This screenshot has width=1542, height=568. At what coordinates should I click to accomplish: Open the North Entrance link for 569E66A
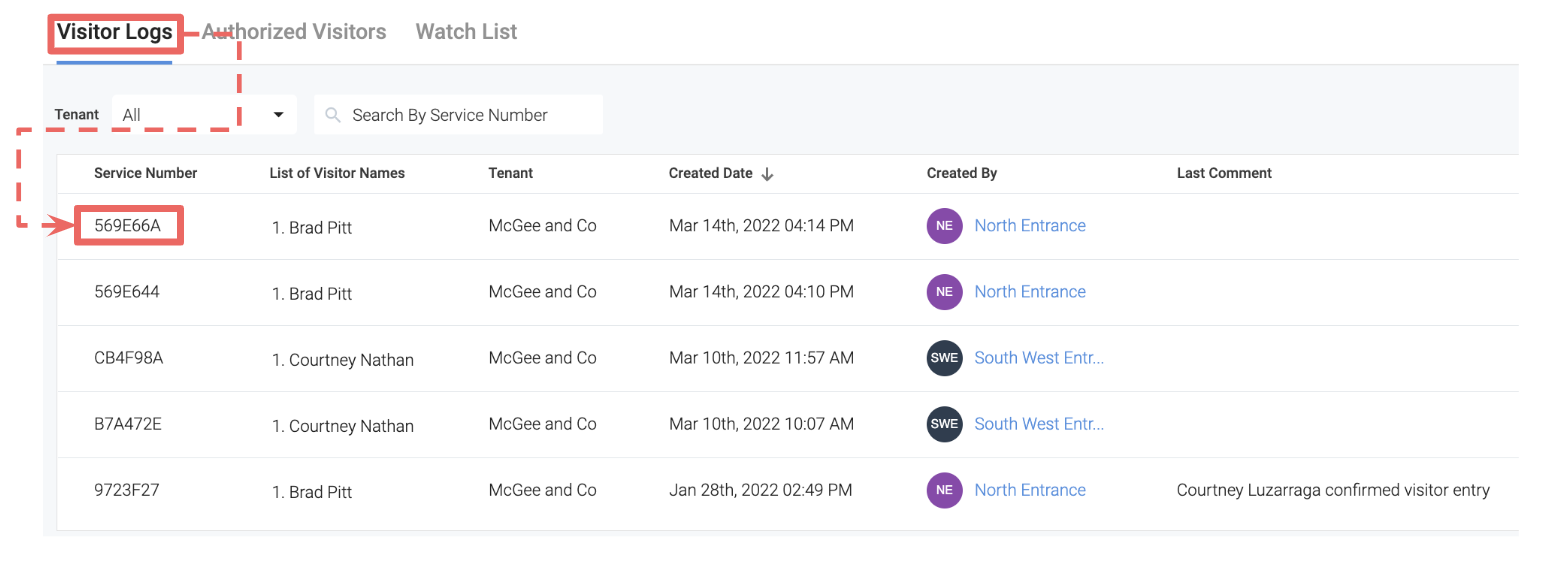(x=1030, y=226)
